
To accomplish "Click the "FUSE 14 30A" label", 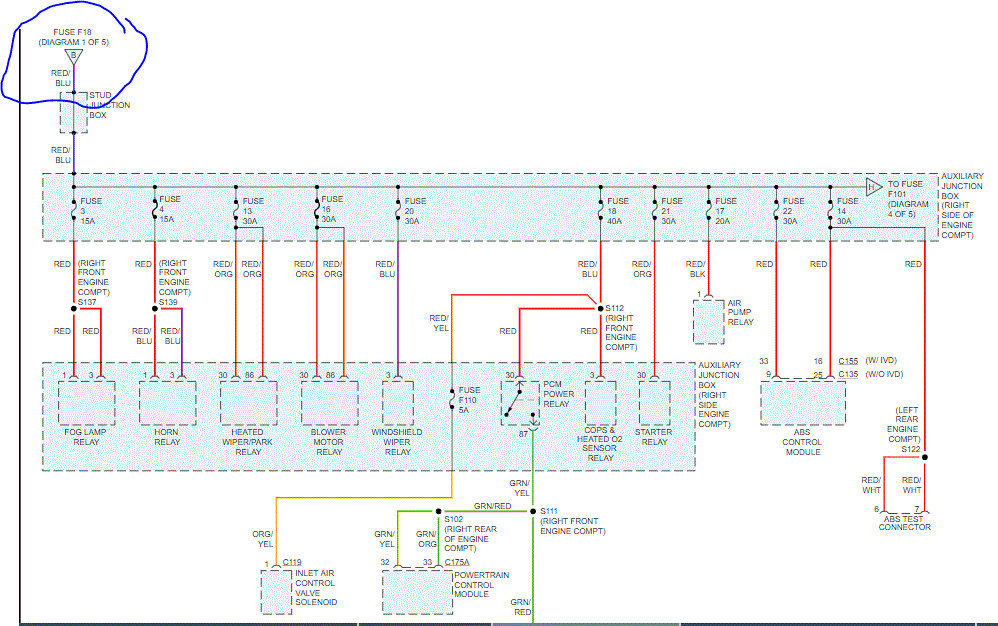I will (x=847, y=211).
